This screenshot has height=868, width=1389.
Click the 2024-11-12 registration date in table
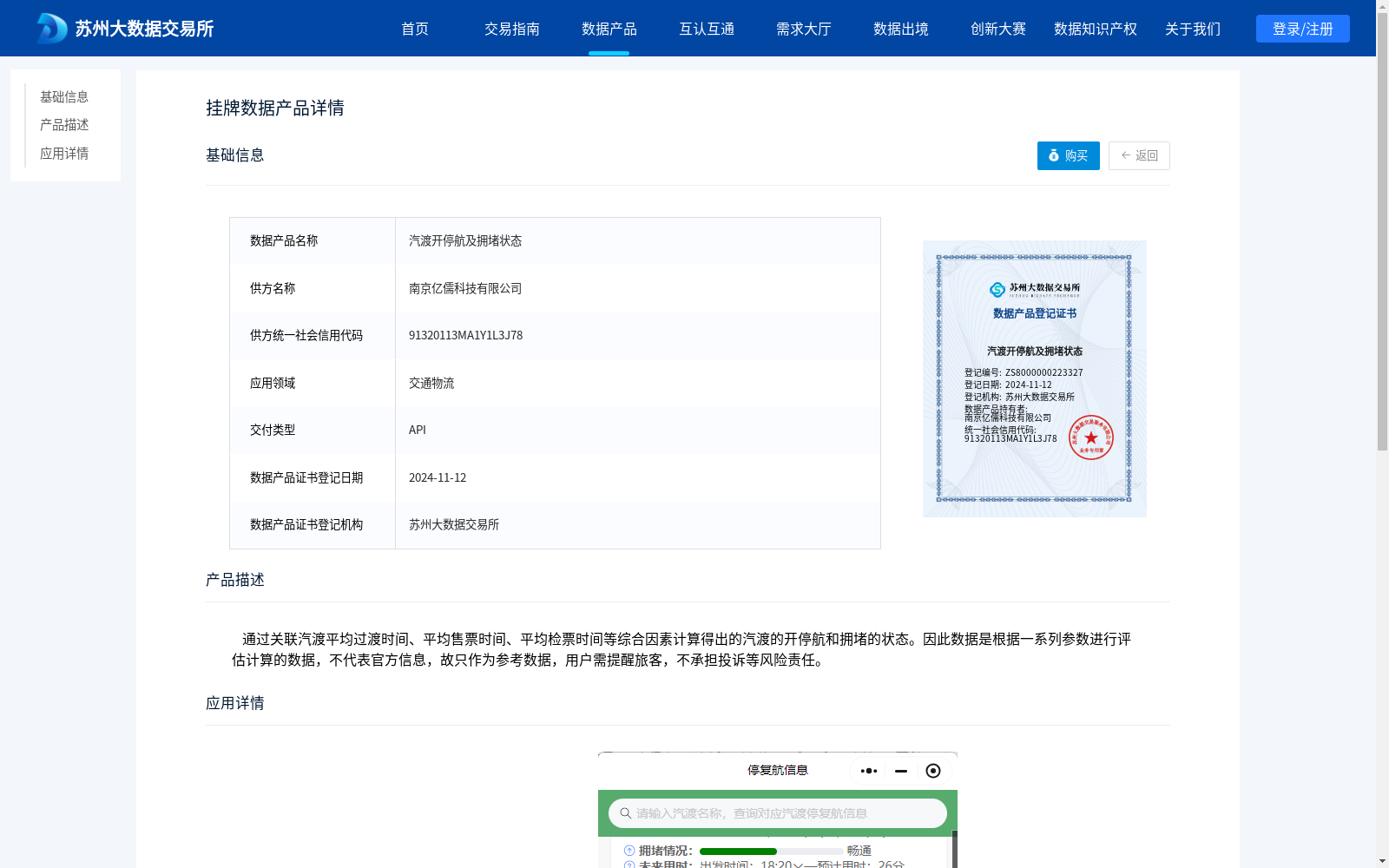tap(438, 477)
